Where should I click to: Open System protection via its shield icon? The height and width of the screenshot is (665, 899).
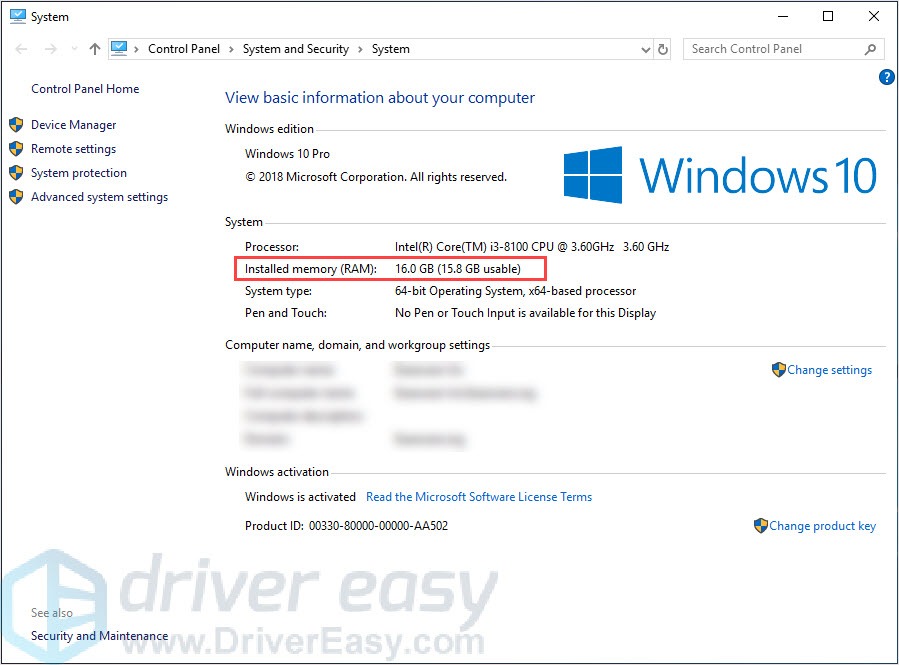(x=16, y=172)
